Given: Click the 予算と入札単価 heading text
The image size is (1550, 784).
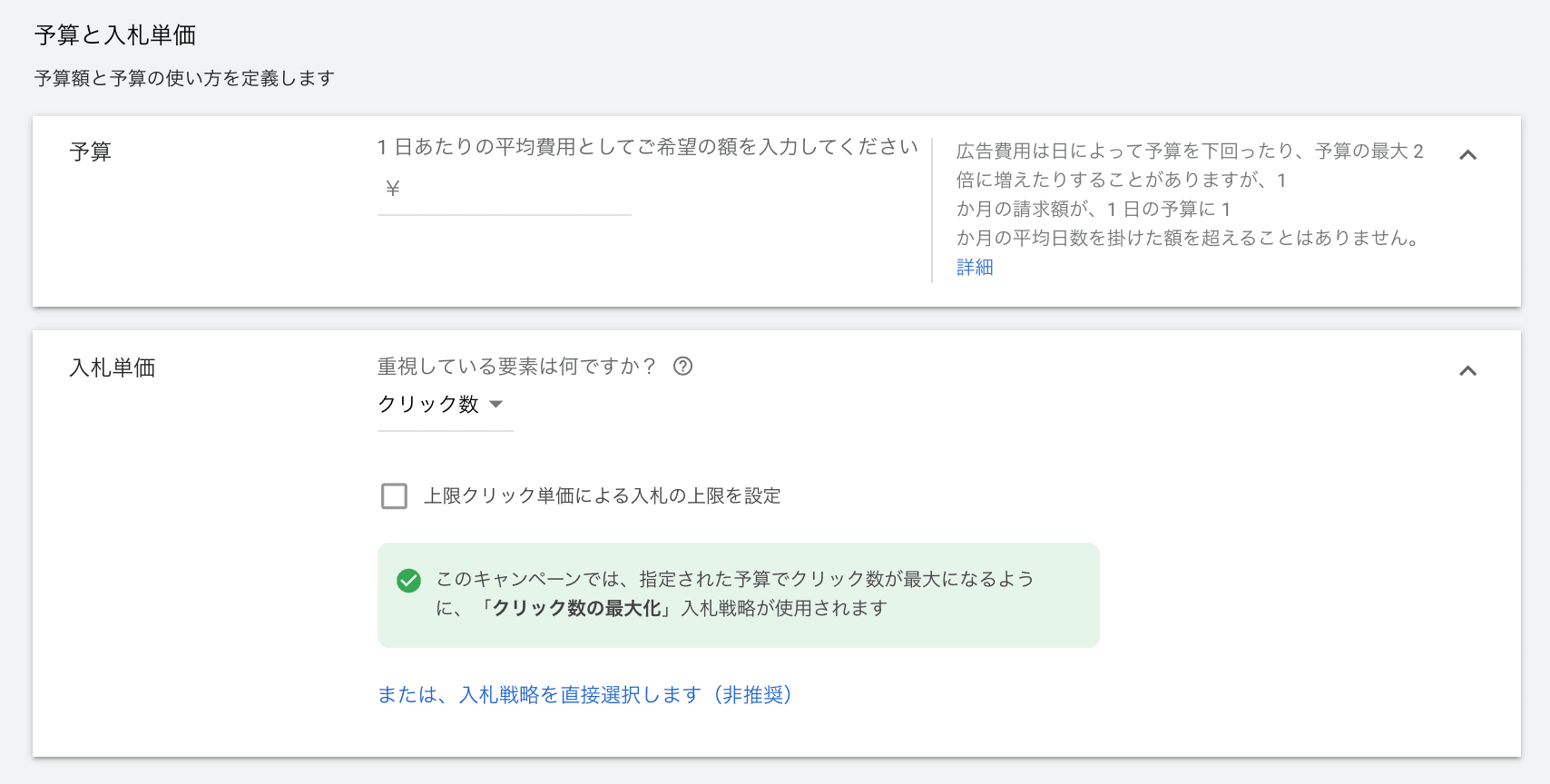Looking at the screenshot, I should click(115, 35).
